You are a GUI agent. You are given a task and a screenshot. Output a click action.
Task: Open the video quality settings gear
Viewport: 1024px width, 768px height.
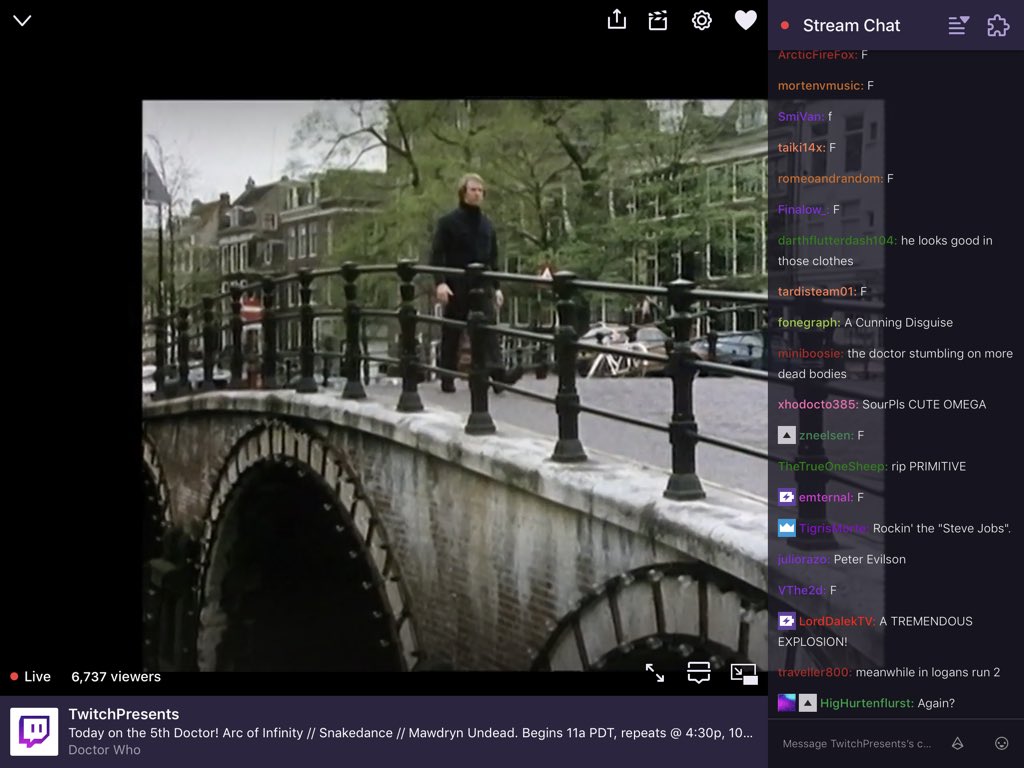(701, 20)
